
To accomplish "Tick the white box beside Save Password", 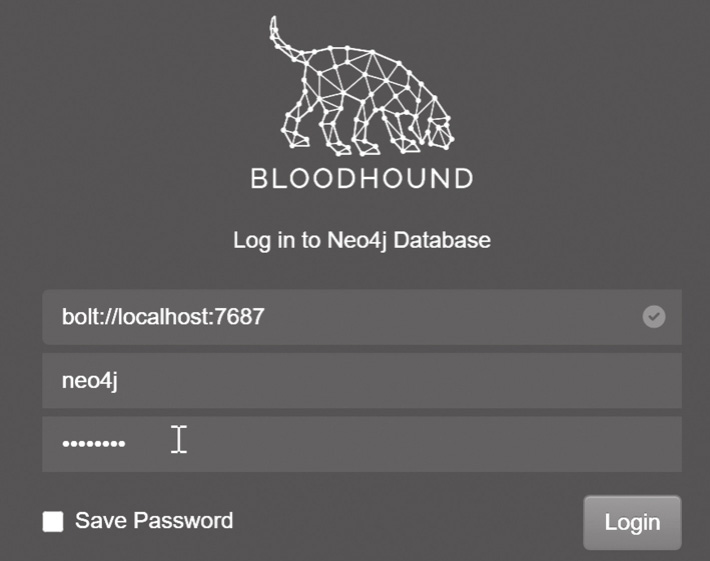I will pos(53,522).
